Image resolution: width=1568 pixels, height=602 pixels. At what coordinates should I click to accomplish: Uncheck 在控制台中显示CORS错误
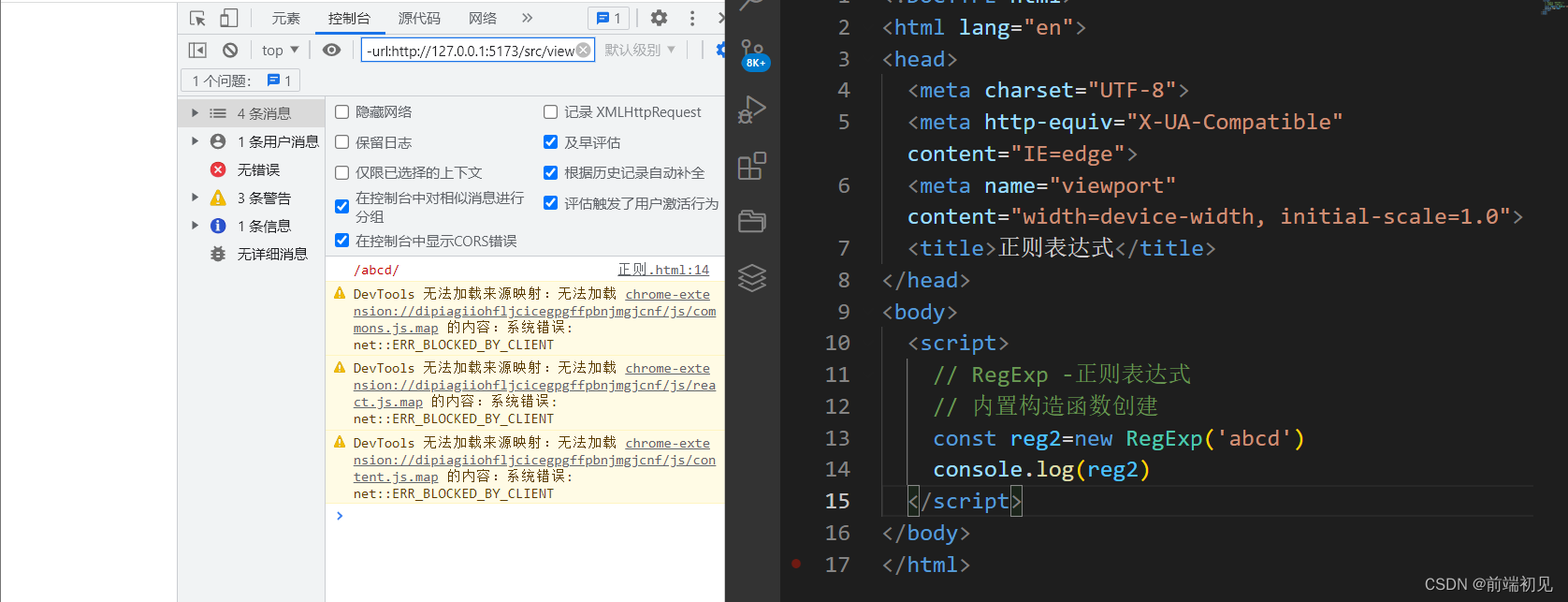pos(342,241)
